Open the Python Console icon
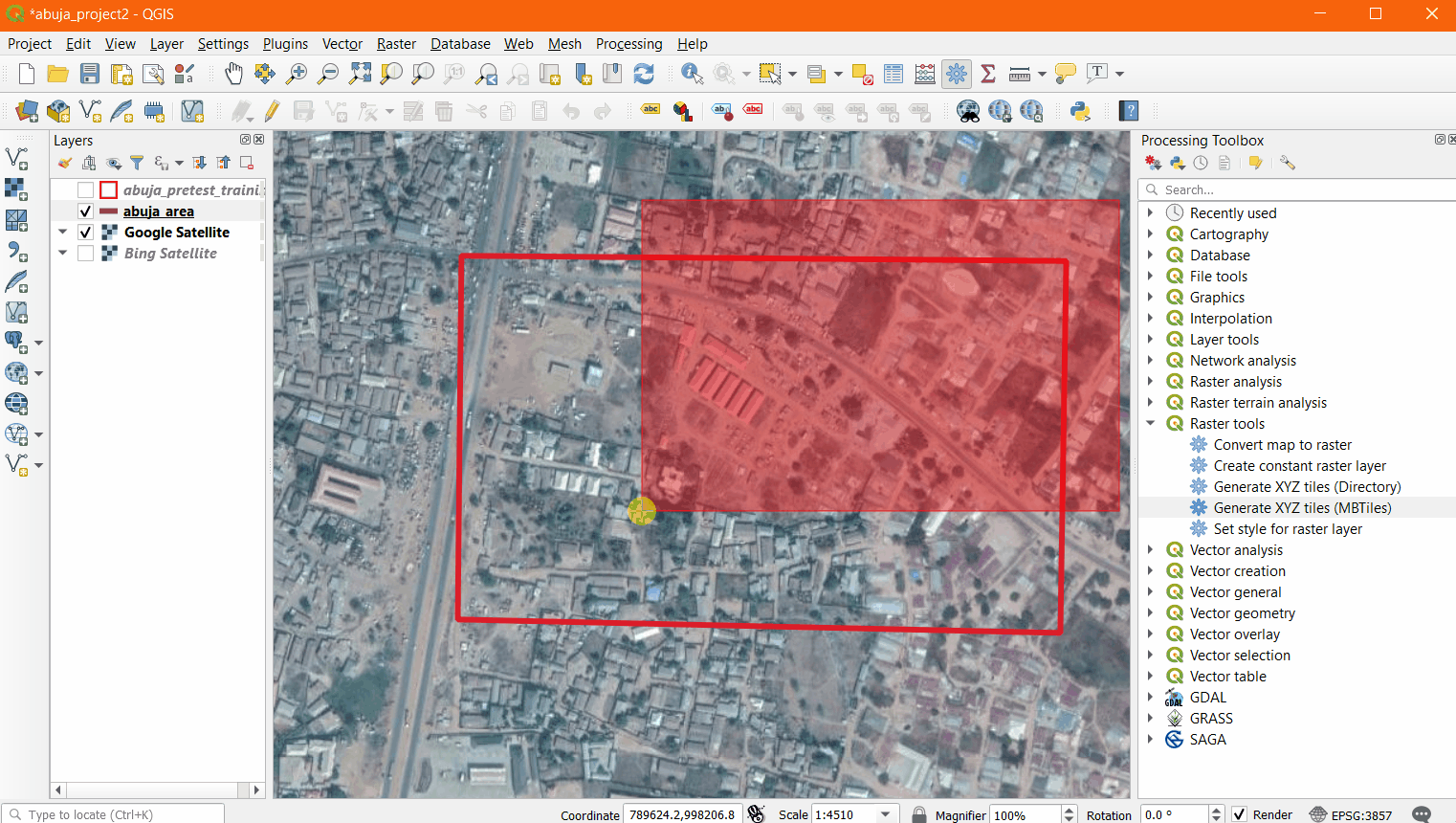The image size is (1456, 823). 1081,111
